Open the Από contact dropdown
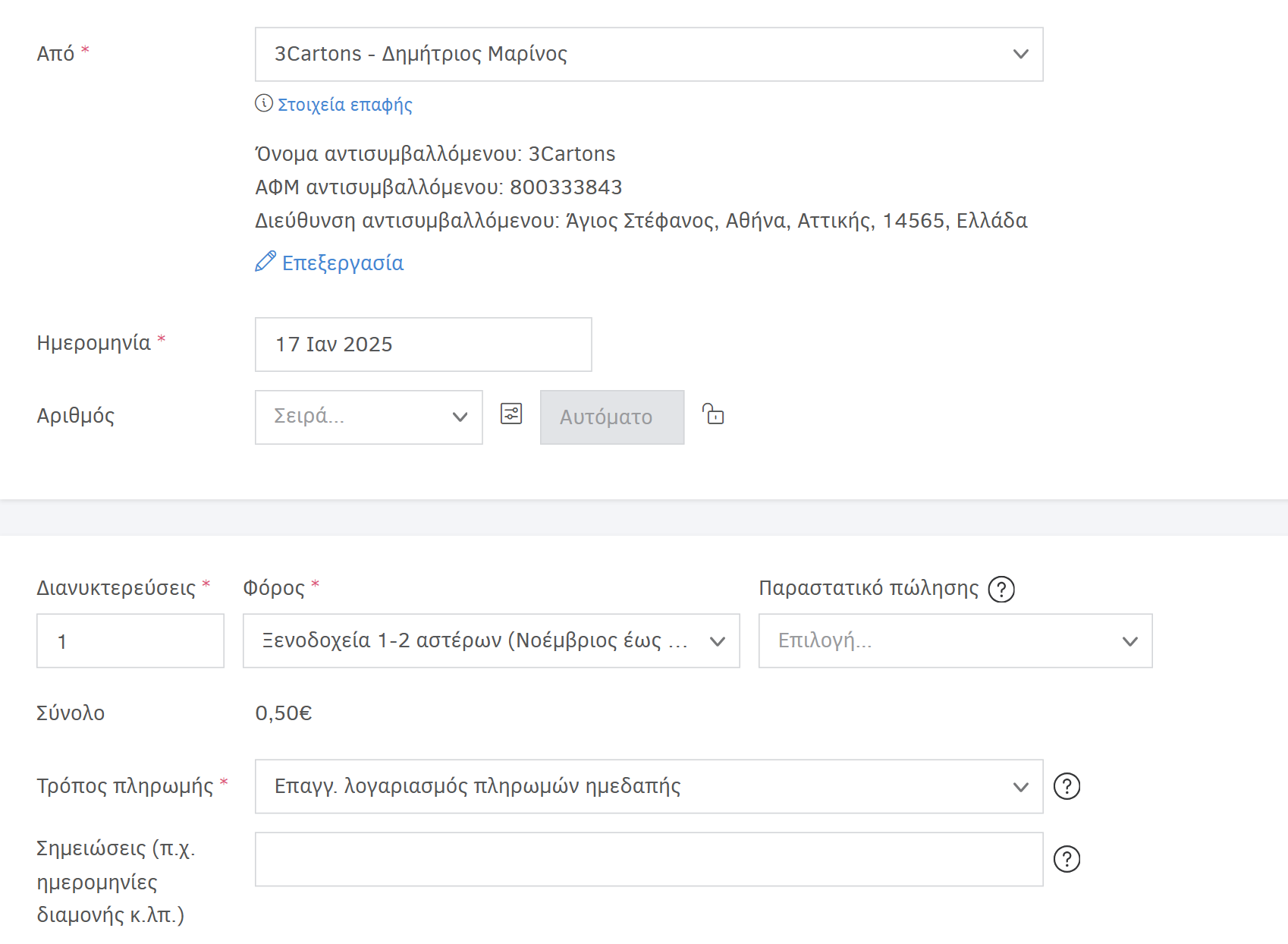Screen dimensions: 1288x944 (x=649, y=55)
